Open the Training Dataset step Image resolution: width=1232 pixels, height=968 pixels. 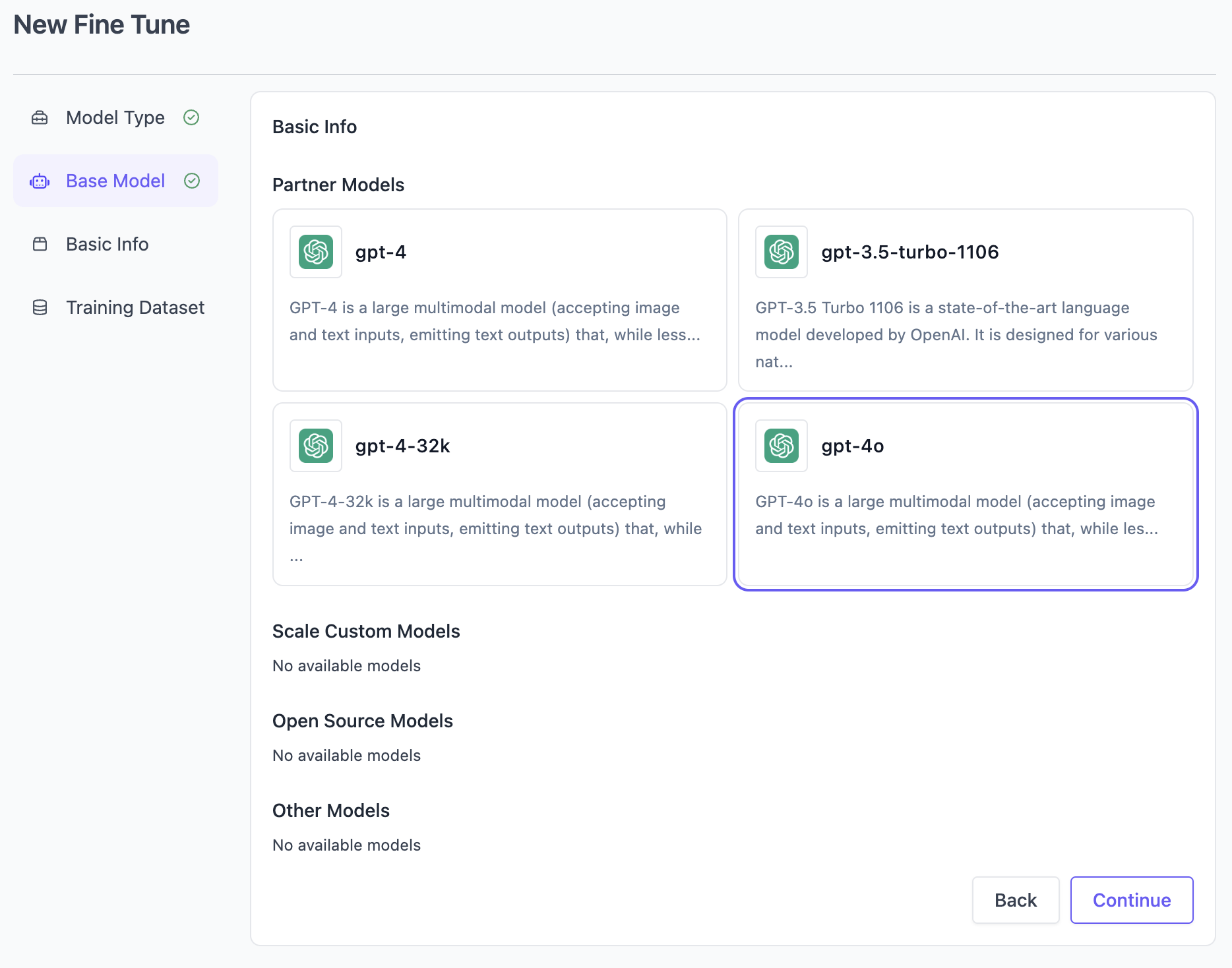point(115,307)
